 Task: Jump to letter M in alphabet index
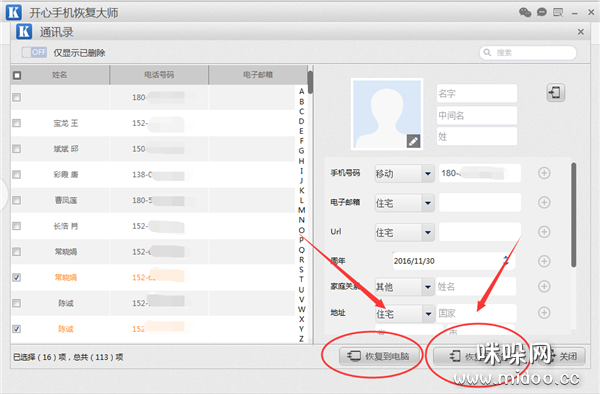coord(302,210)
